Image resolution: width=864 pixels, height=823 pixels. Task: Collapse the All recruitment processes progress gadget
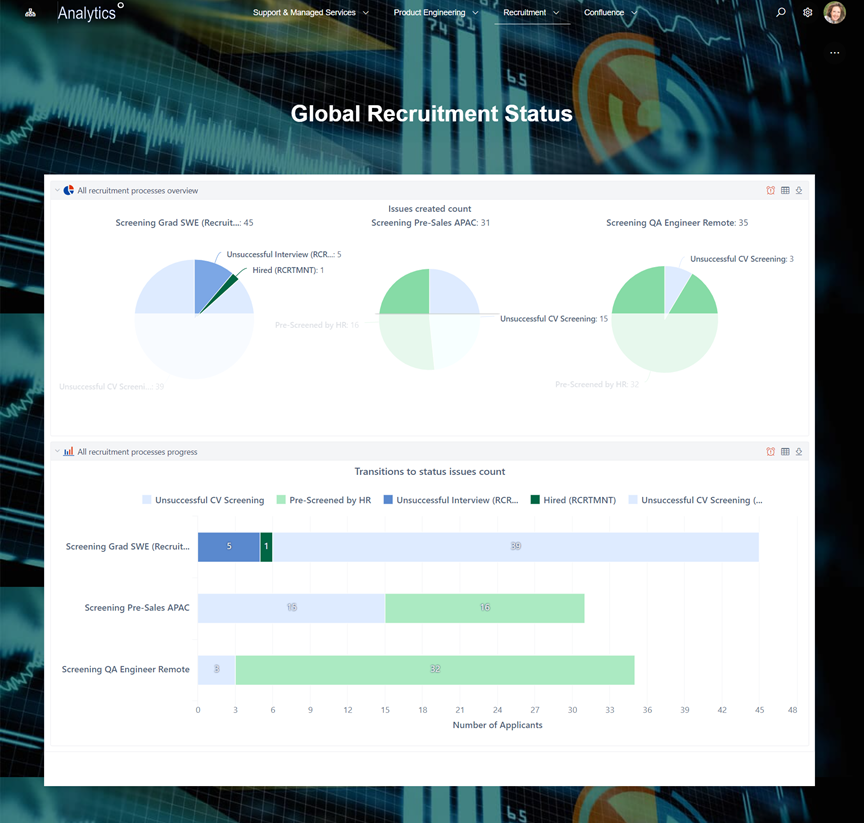click(x=56, y=451)
